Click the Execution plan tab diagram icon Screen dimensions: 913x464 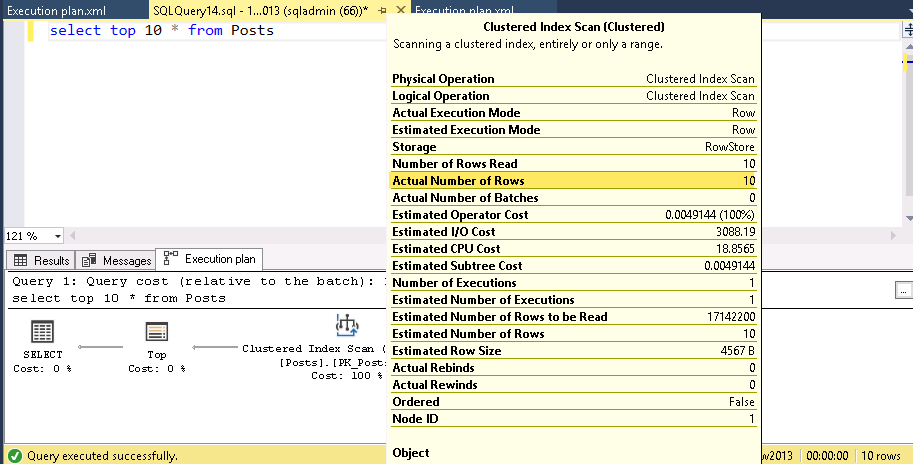[171, 257]
